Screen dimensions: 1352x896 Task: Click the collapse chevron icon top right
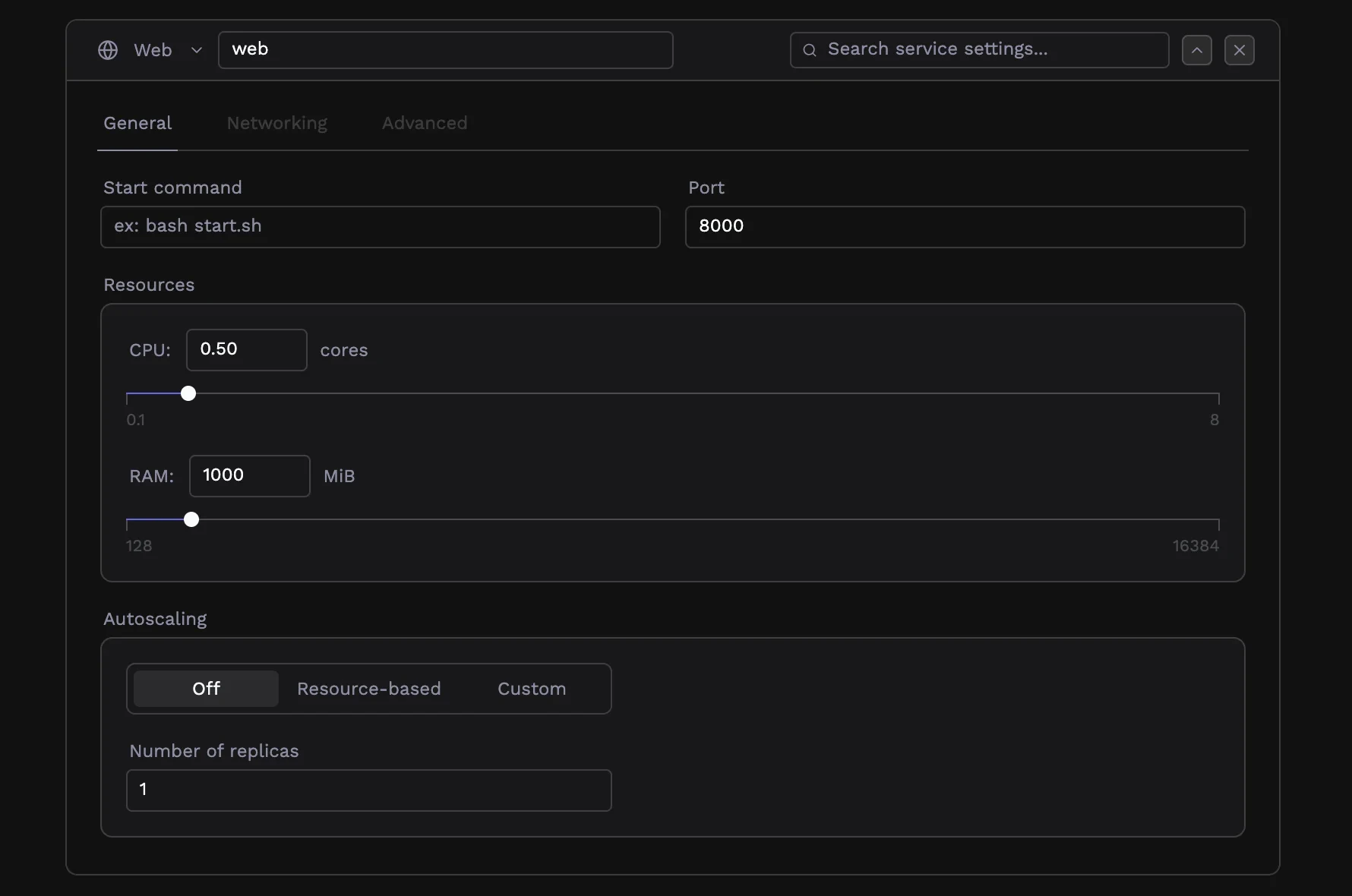[x=1197, y=50]
